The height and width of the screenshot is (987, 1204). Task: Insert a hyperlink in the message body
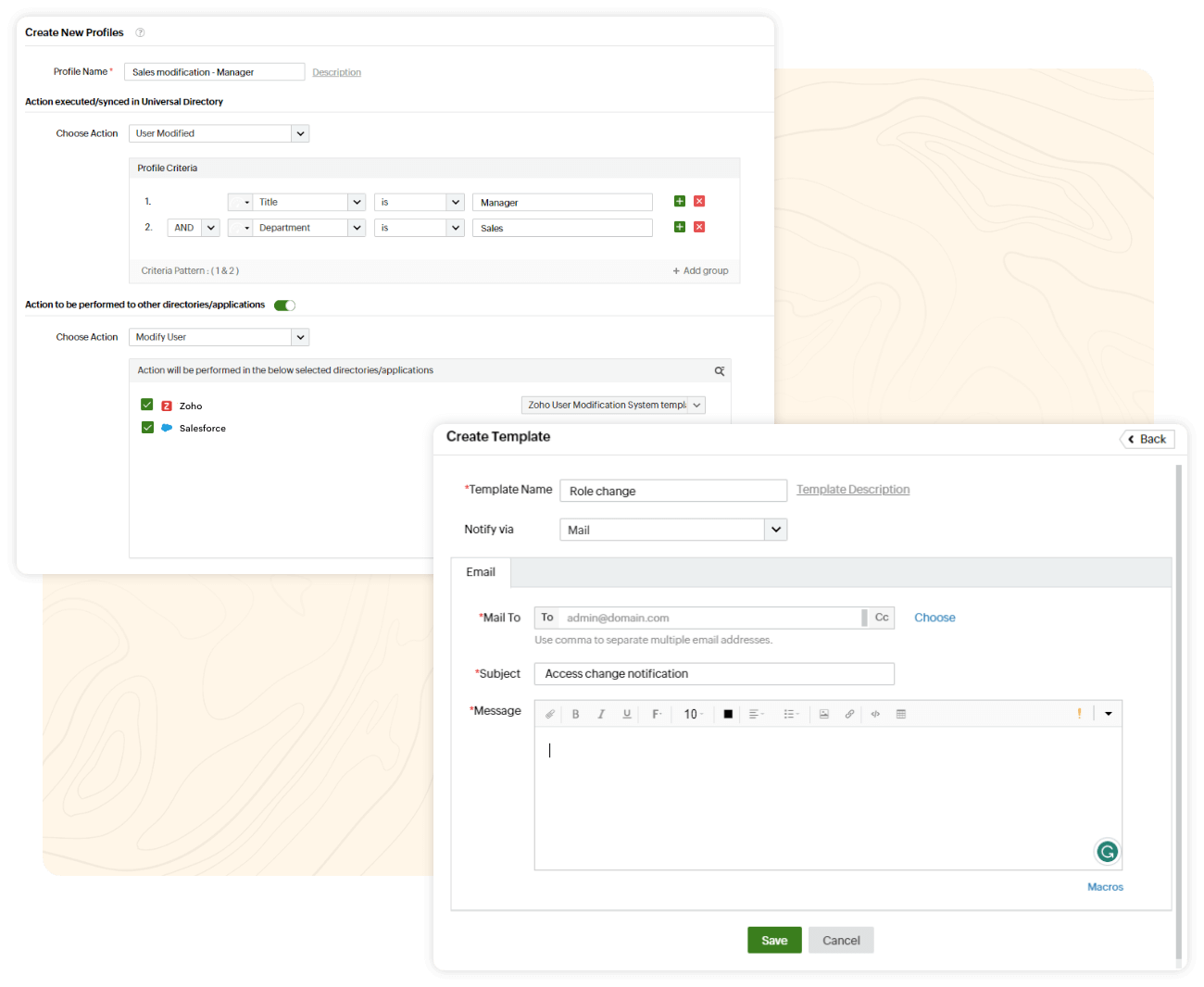tap(849, 713)
